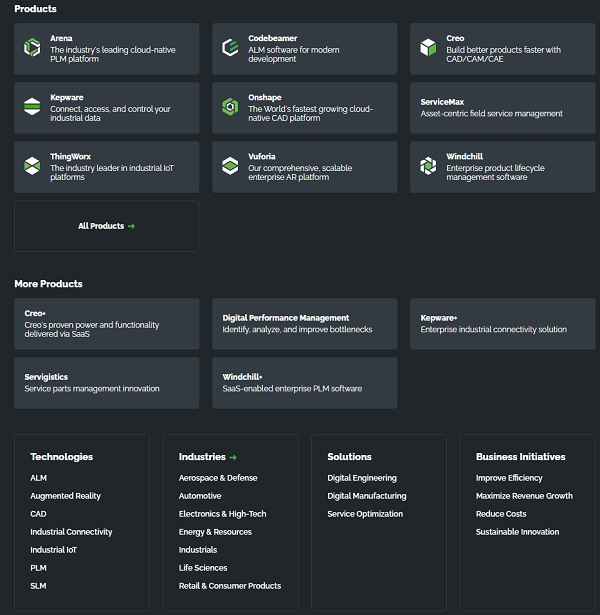Open Retail & Consumer Products link
The image size is (600, 615).
click(x=230, y=586)
